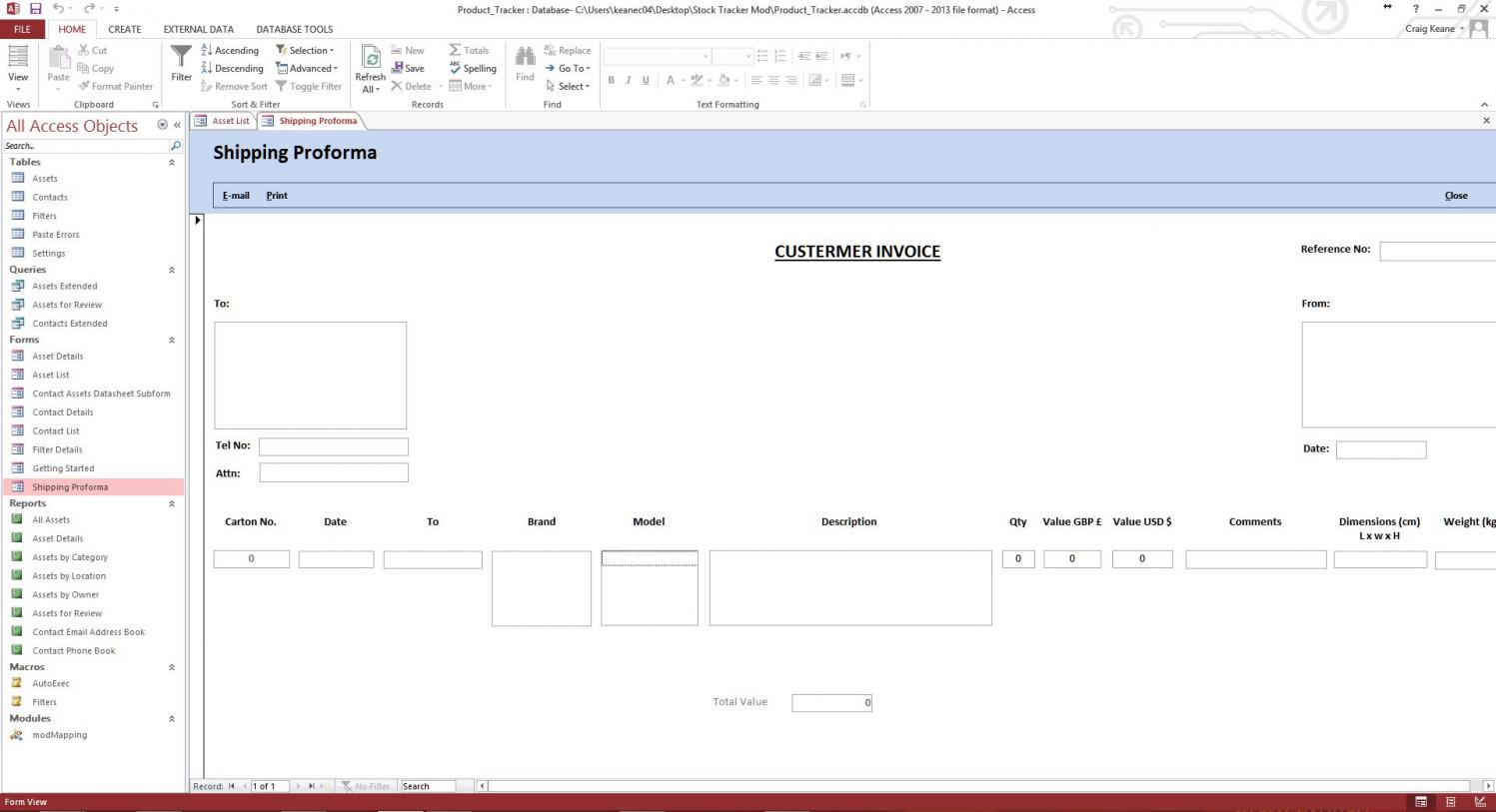This screenshot has height=812, width=1496.
Task: Sort records Ascending
Action: (230, 50)
